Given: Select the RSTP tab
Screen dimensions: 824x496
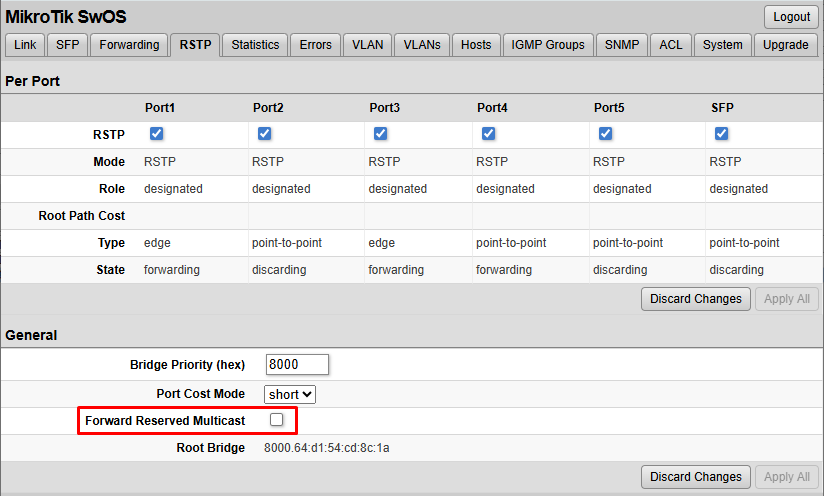Looking at the screenshot, I should (195, 45).
